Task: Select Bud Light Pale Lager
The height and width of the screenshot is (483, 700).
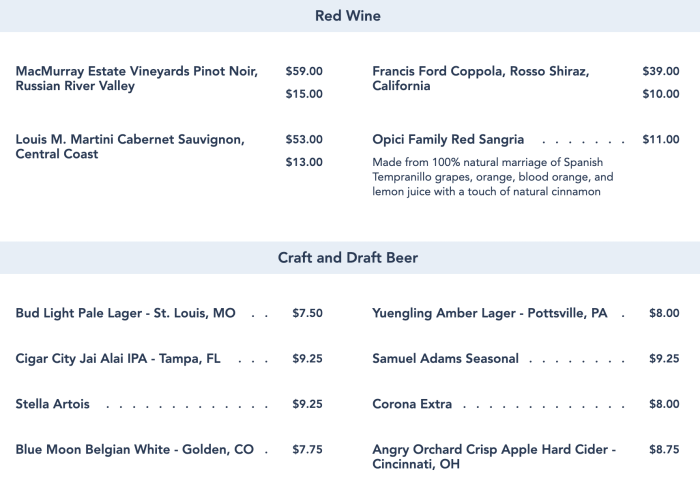Action: [126, 313]
